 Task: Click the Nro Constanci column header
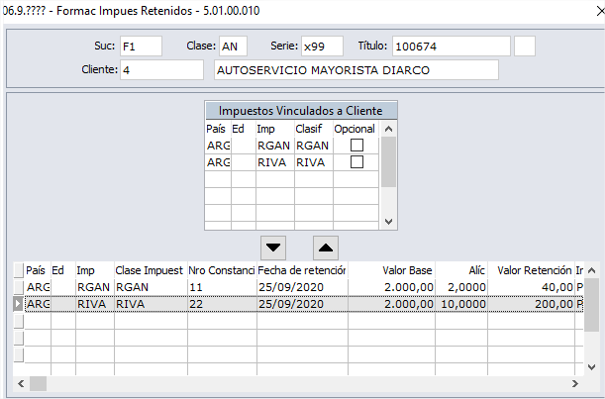(222, 271)
